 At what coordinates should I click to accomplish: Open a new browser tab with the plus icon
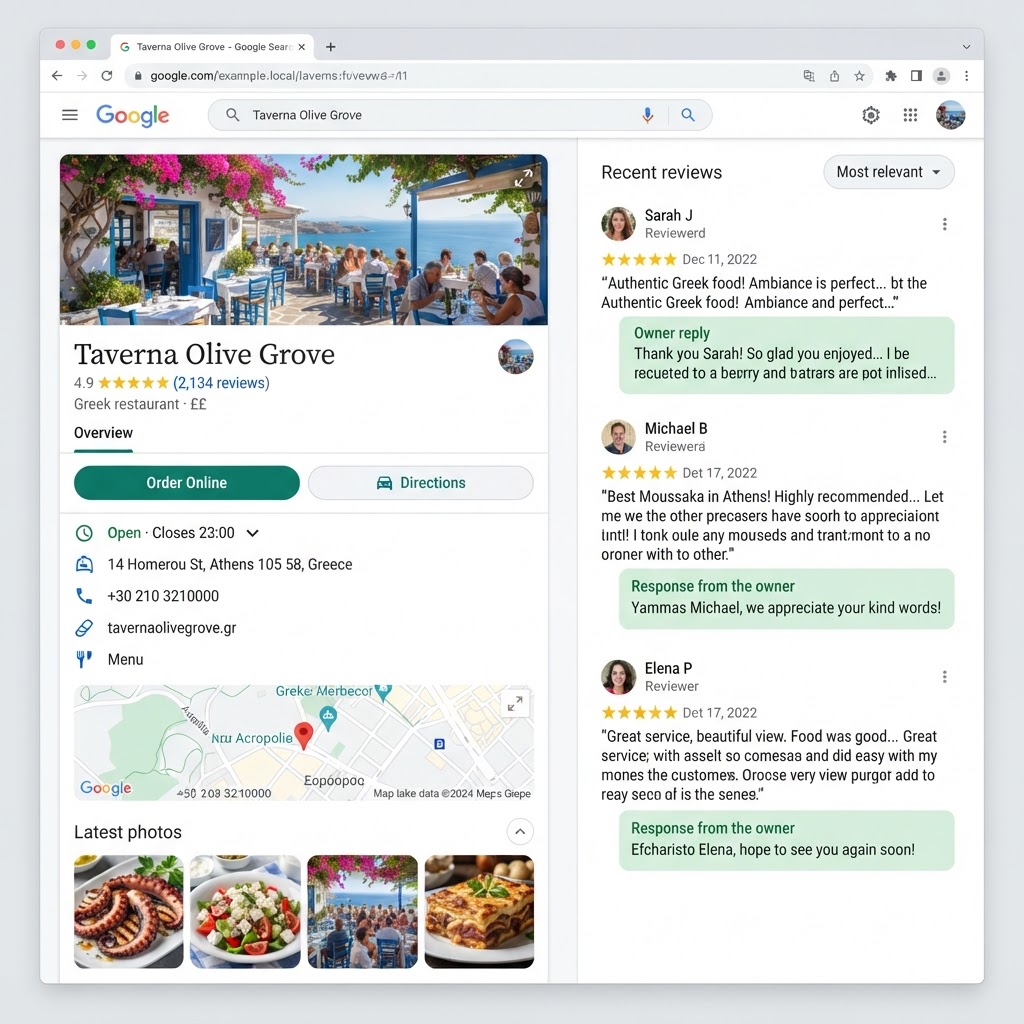[x=330, y=46]
